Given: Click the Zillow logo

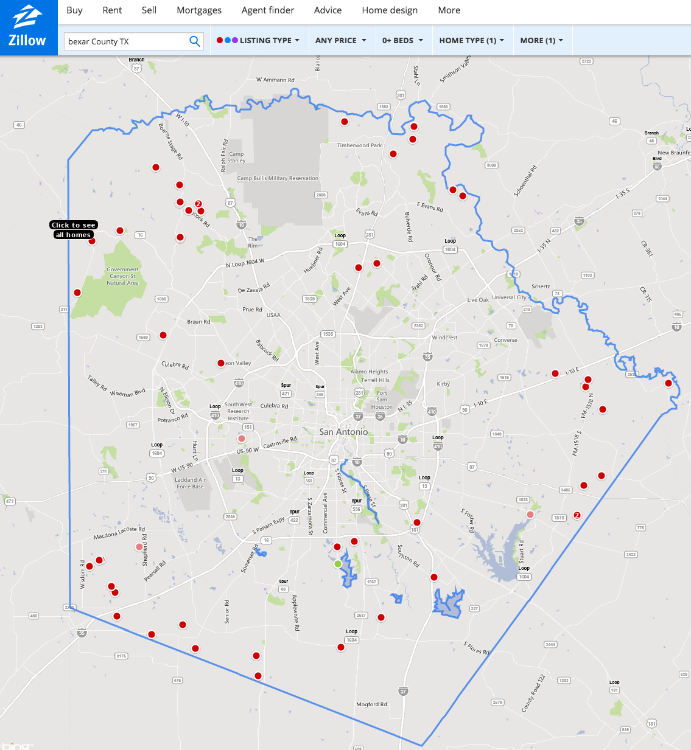Looking at the screenshot, I should coord(28,27).
